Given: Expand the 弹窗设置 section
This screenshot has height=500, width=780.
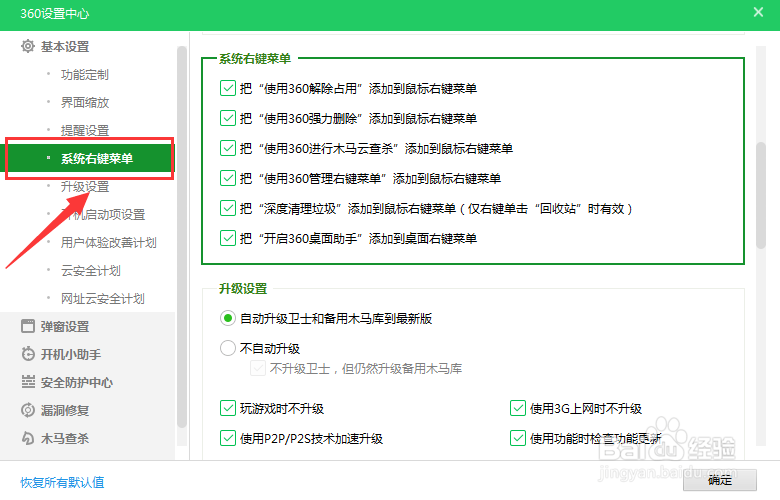Looking at the screenshot, I should [x=65, y=327].
